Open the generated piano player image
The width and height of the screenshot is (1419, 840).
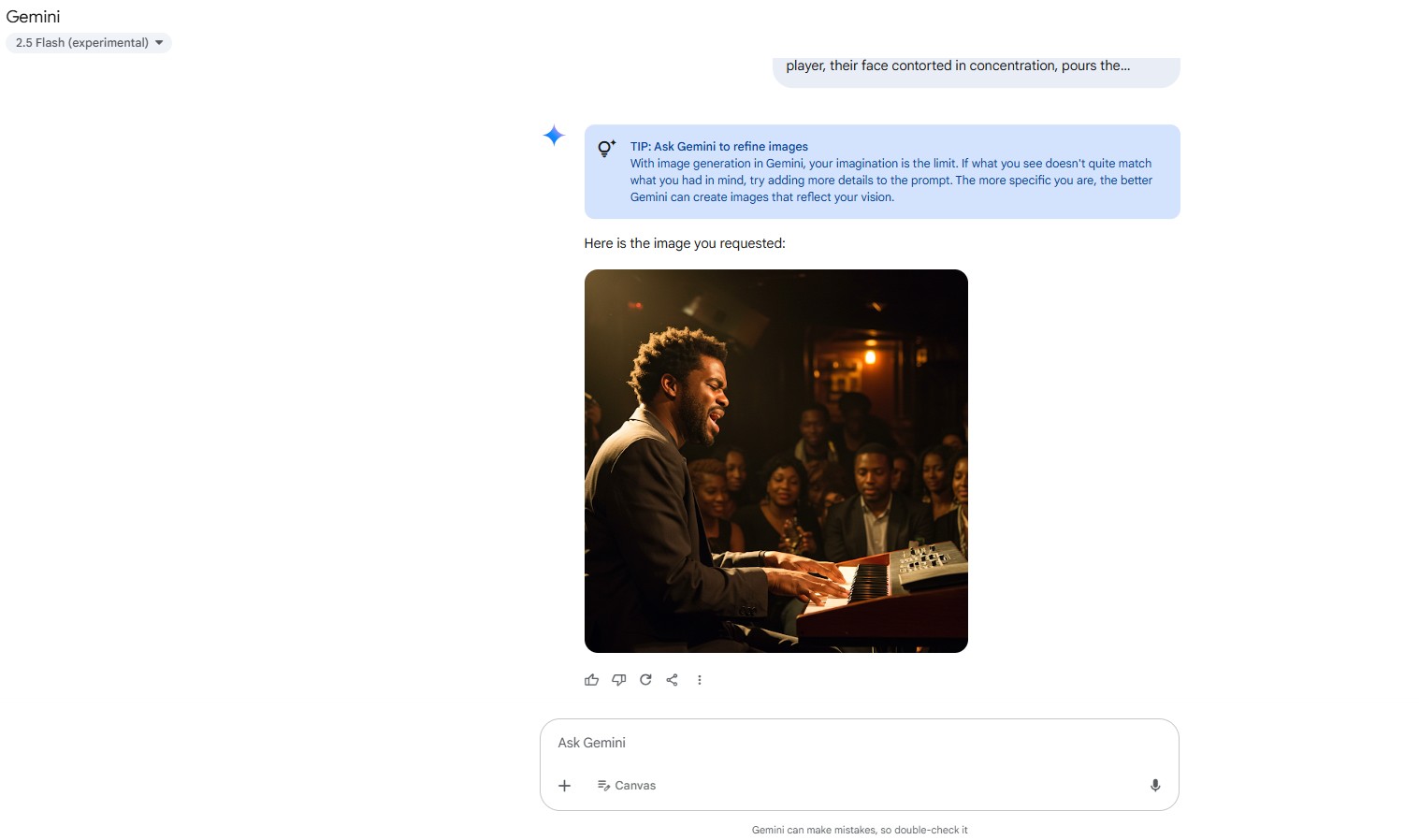click(776, 461)
